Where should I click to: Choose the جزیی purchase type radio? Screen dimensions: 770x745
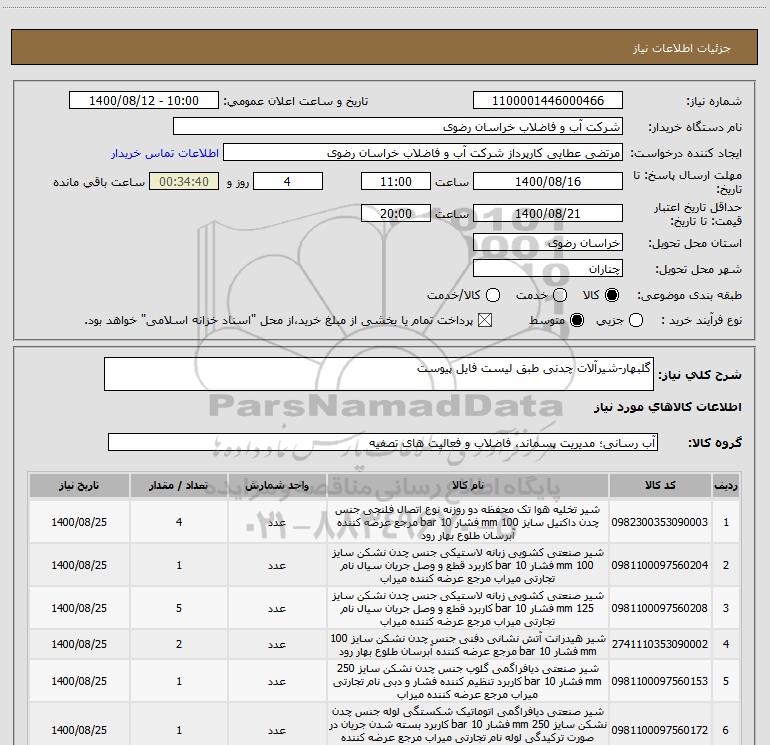(x=636, y=320)
